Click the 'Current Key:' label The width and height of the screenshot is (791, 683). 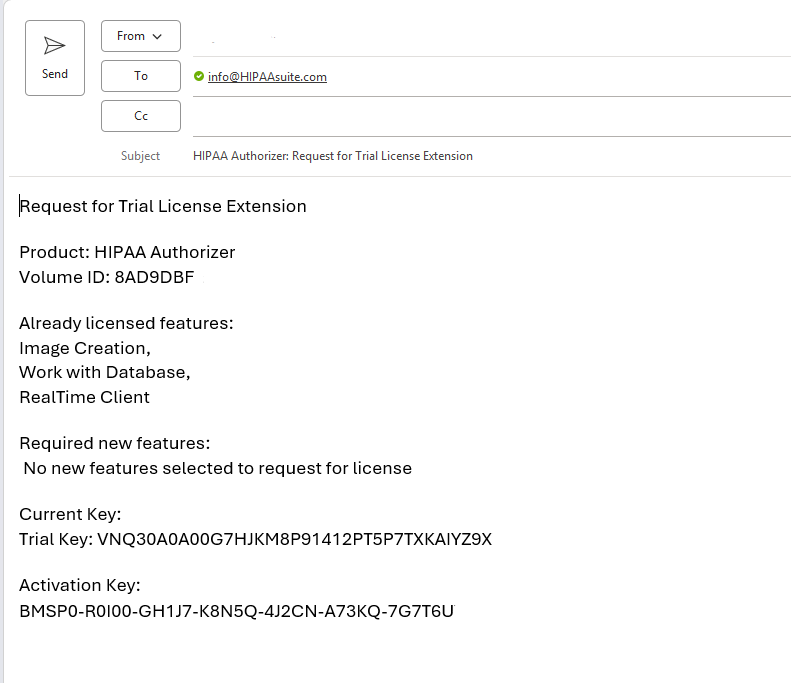click(70, 514)
